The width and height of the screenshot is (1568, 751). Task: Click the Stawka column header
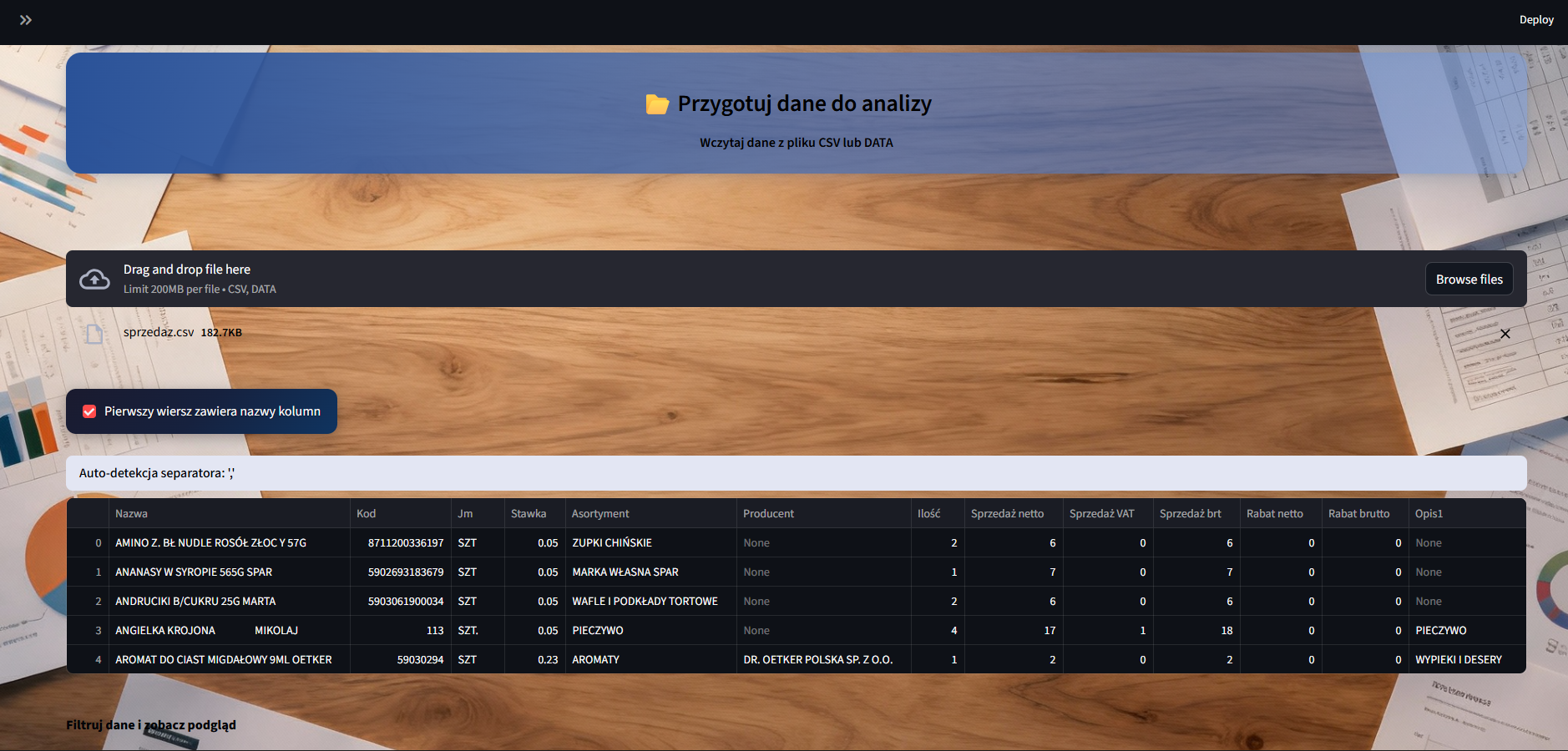pyautogui.click(x=534, y=513)
